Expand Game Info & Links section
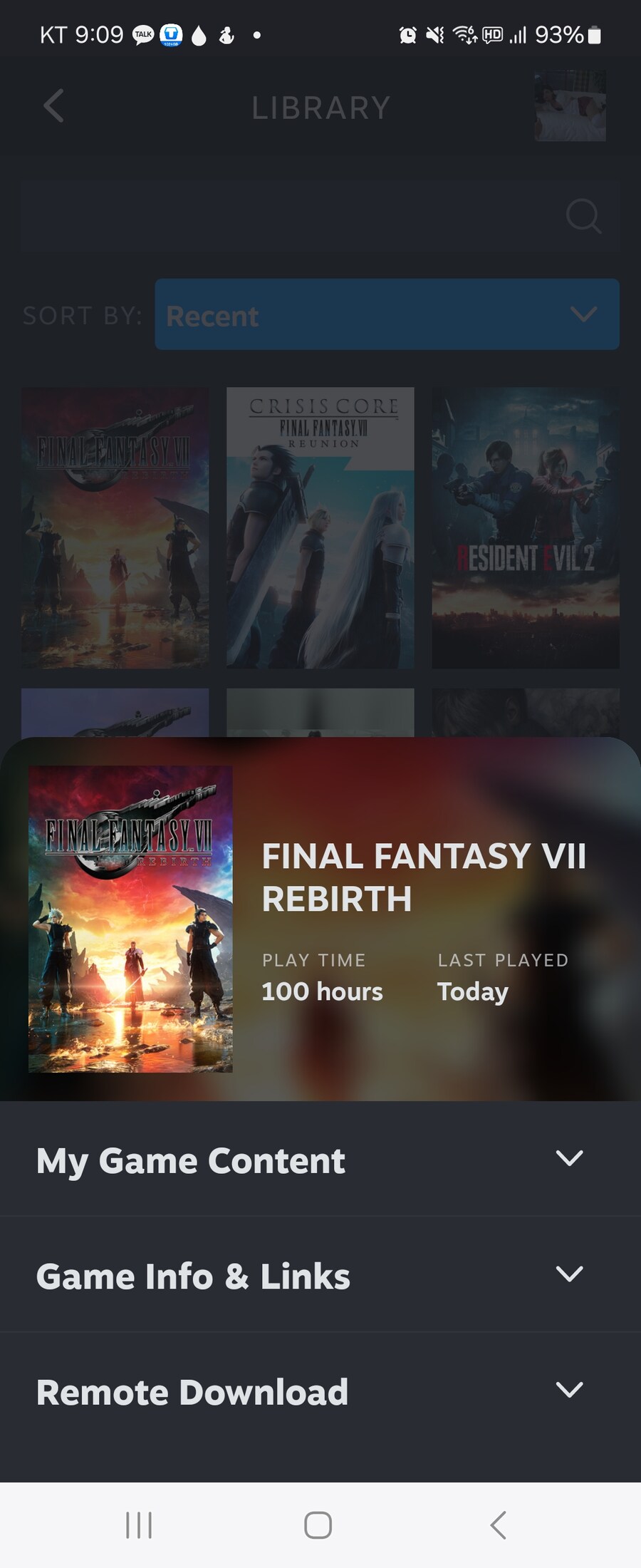The image size is (641, 1568). pyautogui.click(x=320, y=1274)
